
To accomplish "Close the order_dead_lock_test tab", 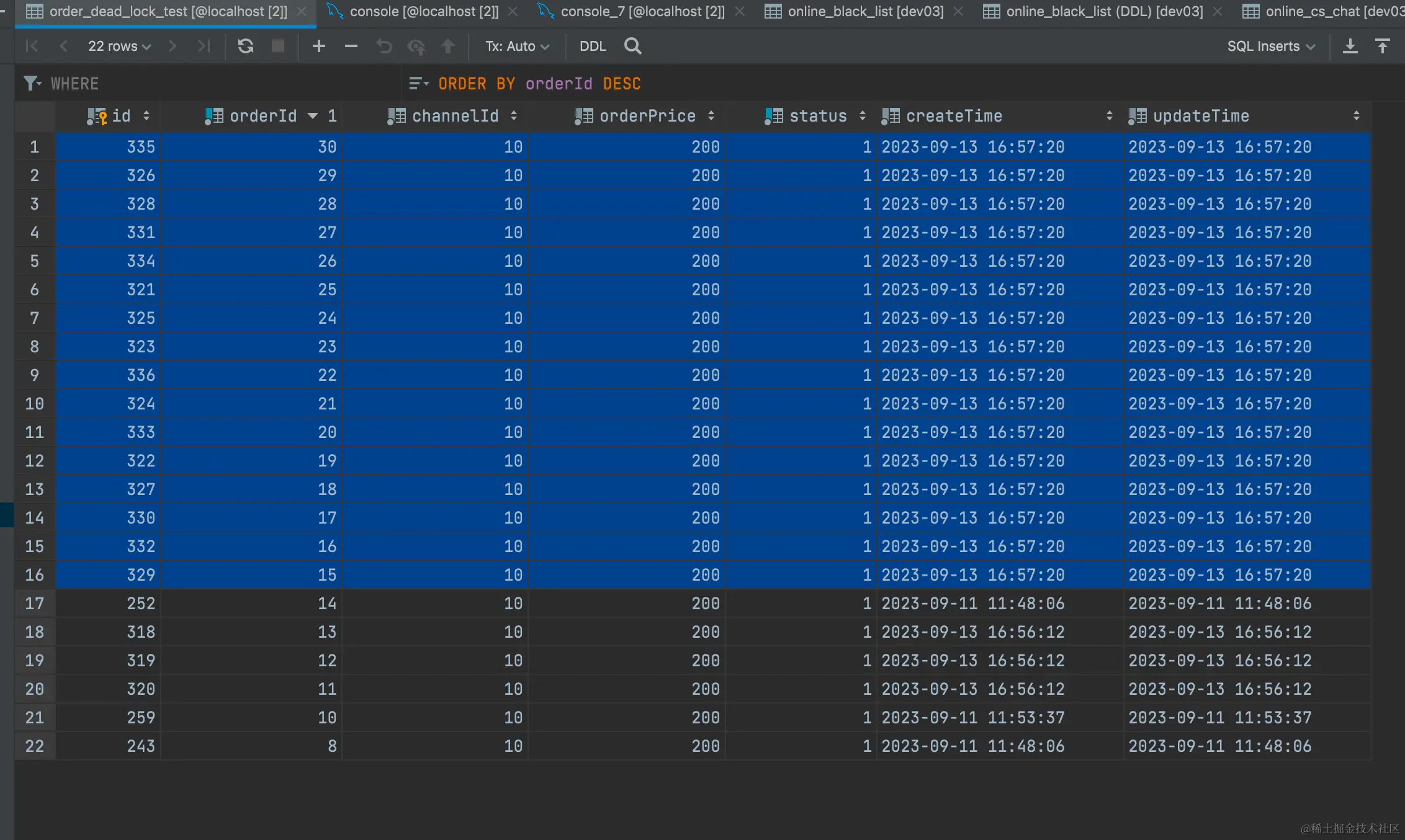I will tap(302, 11).
